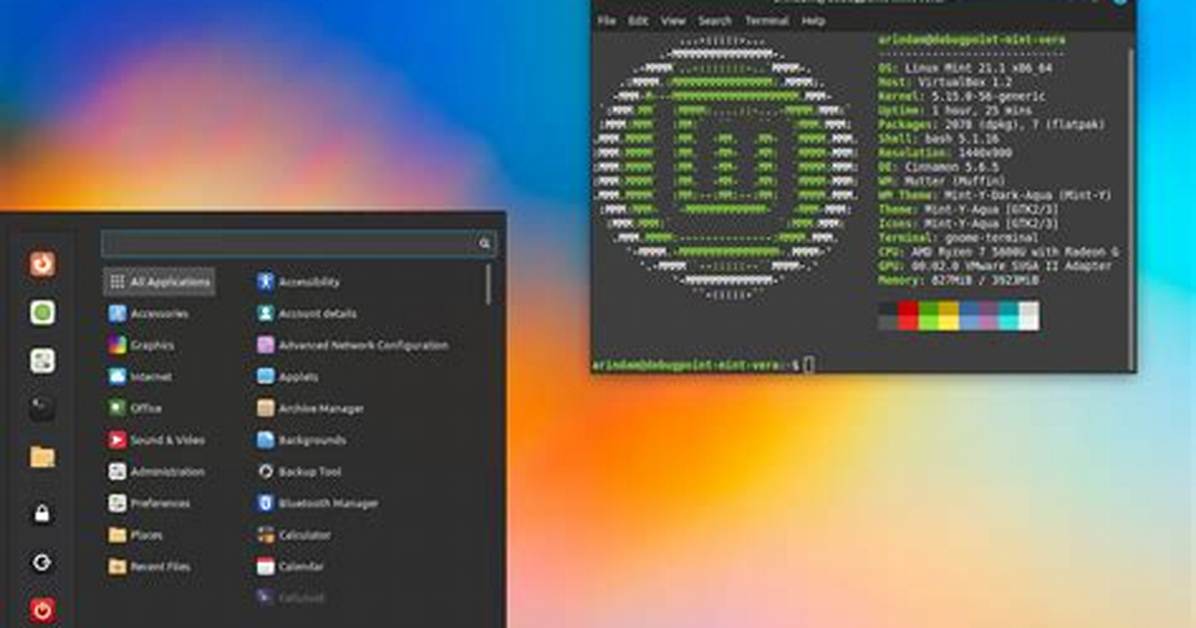Click the Administration category label
Image resolution: width=1196 pixels, height=628 pixels.
(x=167, y=472)
